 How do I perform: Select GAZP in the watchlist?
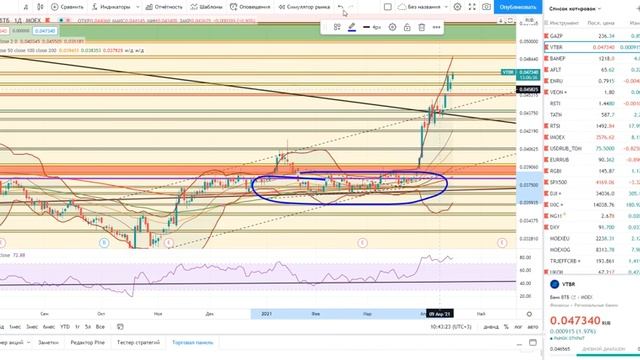tap(592, 36)
